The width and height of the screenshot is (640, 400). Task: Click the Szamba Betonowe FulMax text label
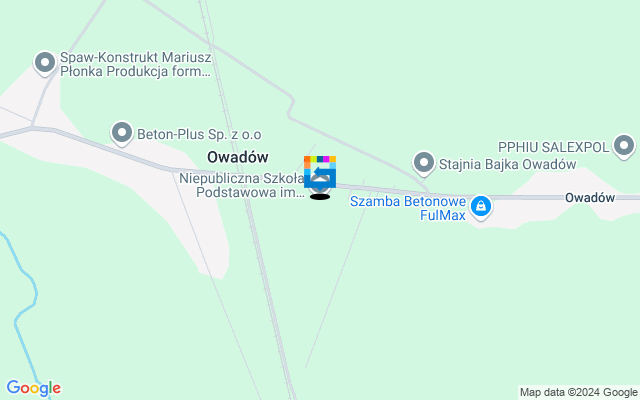tap(408, 208)
